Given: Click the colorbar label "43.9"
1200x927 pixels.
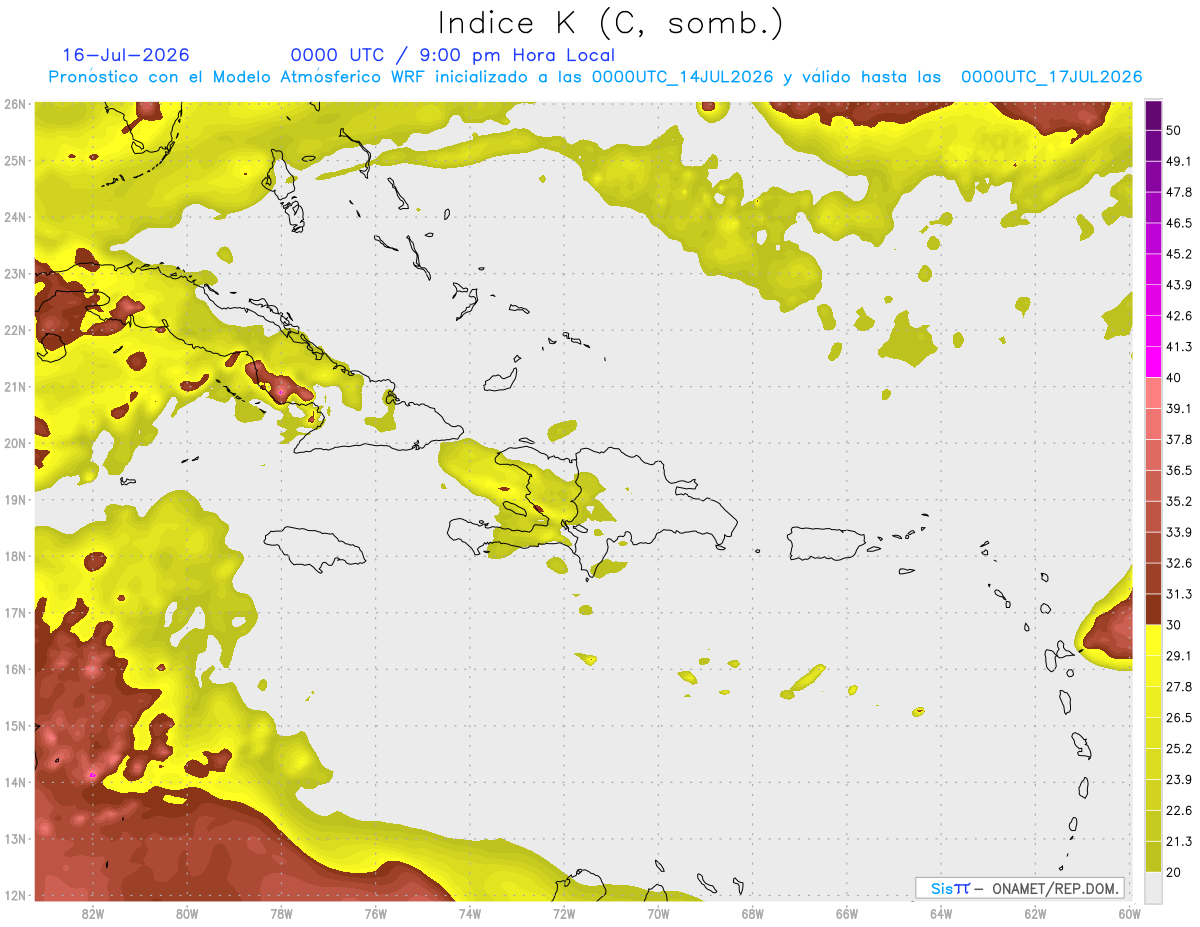Looking at the screenshot, I should click(1179, 285).
